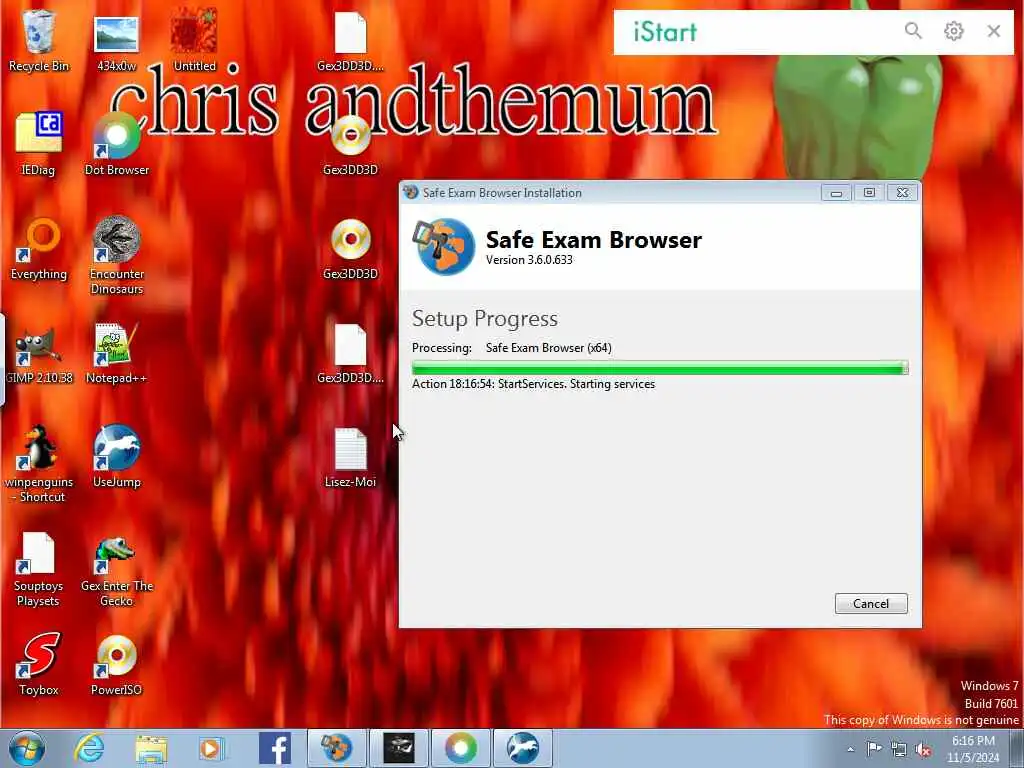Image resolution: width=1024 pixels, height=768 pixels.
Task: Open the Toybox desktop shortcut
Action: tap(39, 664)
